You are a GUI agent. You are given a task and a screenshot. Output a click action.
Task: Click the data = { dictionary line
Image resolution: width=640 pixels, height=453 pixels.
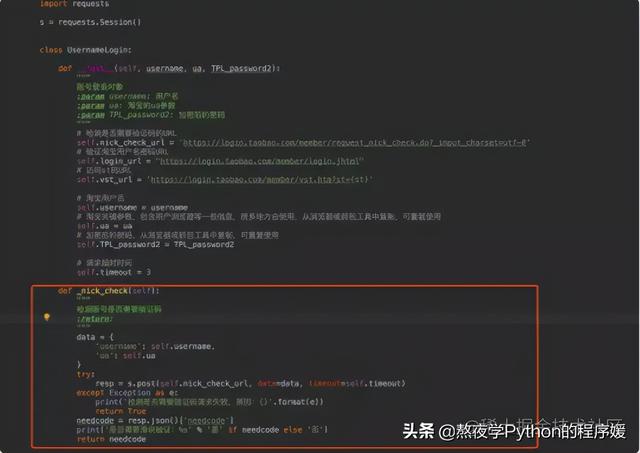pos(95,337)
